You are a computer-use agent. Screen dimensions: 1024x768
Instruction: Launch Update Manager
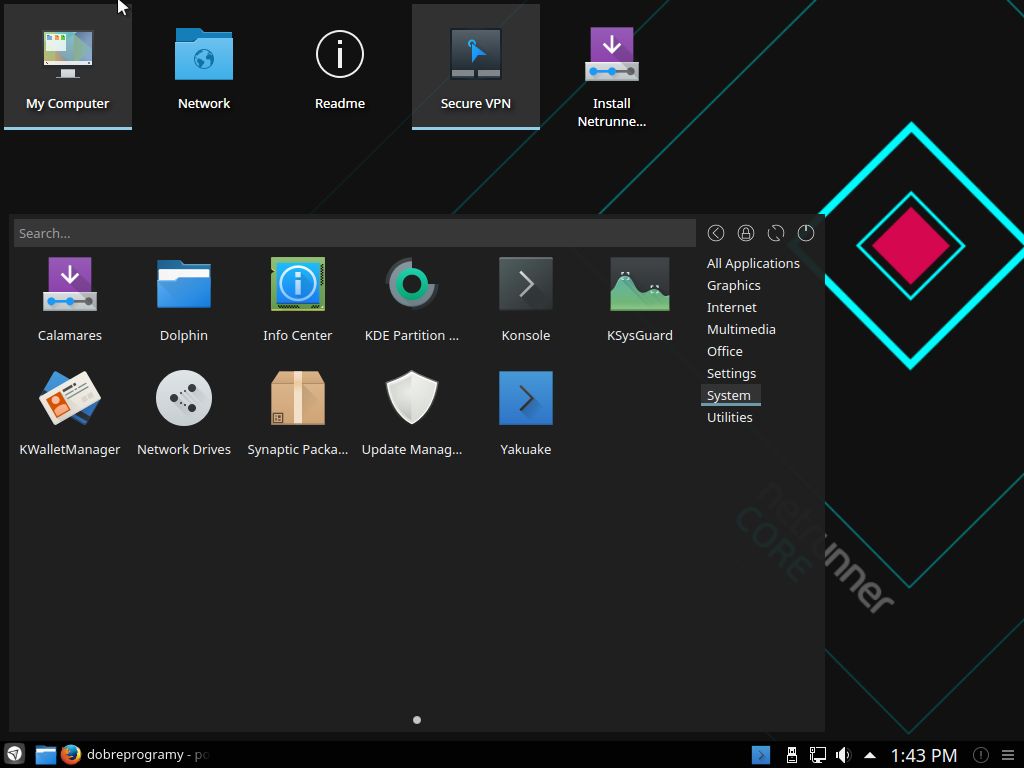(x=411, y=413)
